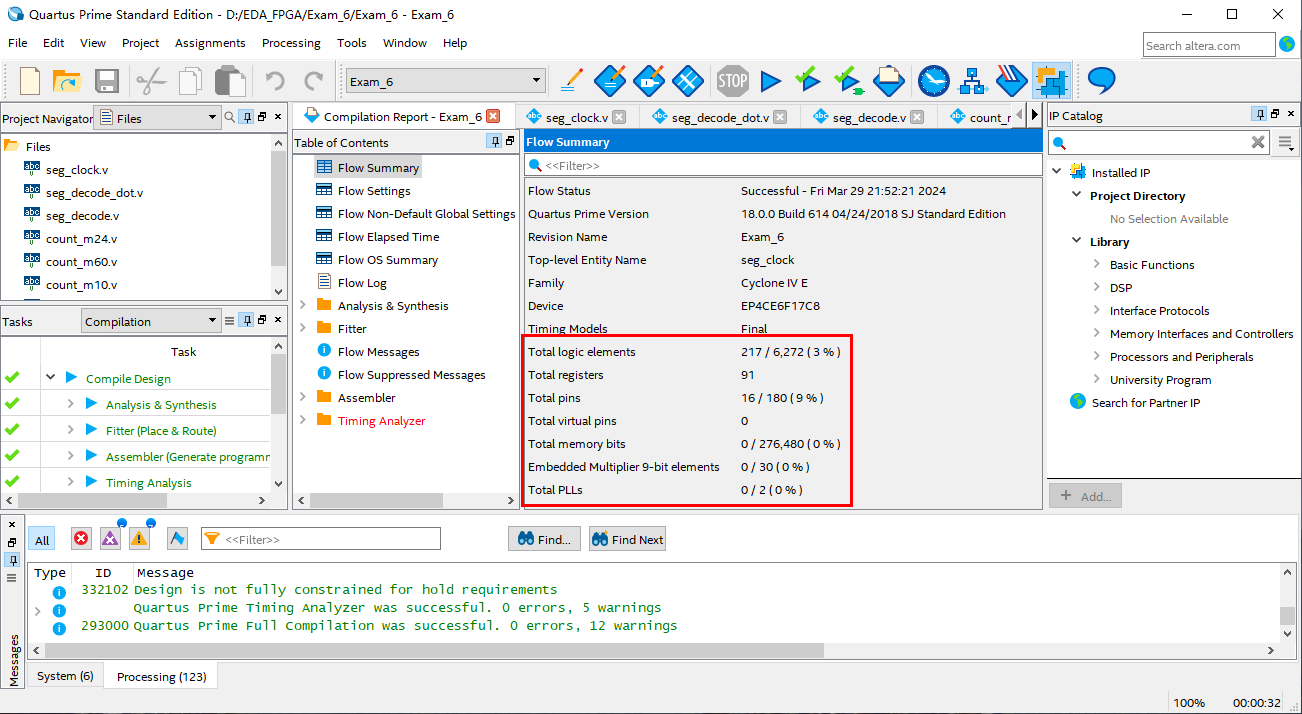Open the Pin Planner toolbar icon

649,81
